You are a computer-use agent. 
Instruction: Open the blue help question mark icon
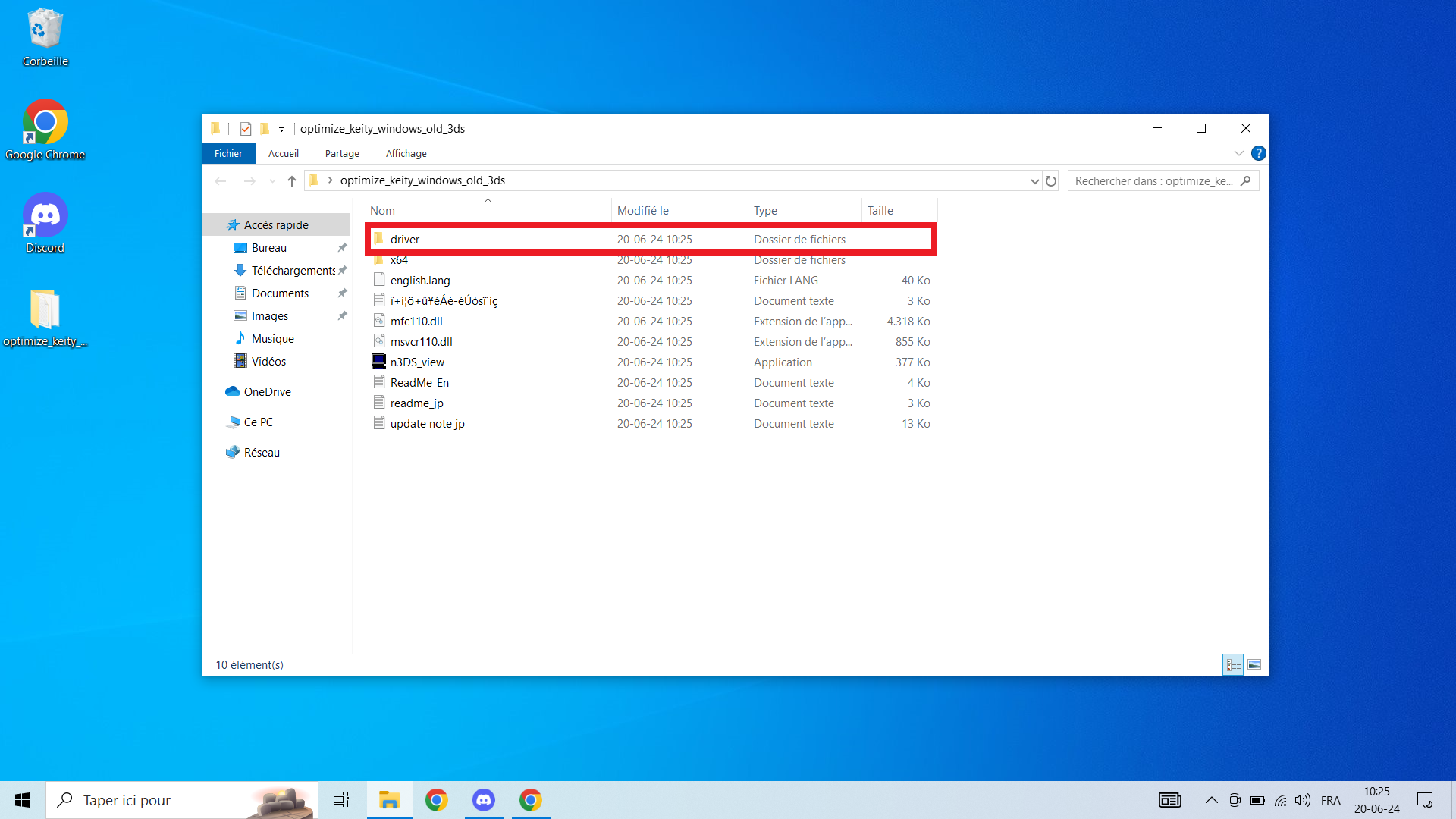(x=1258, y=154)
